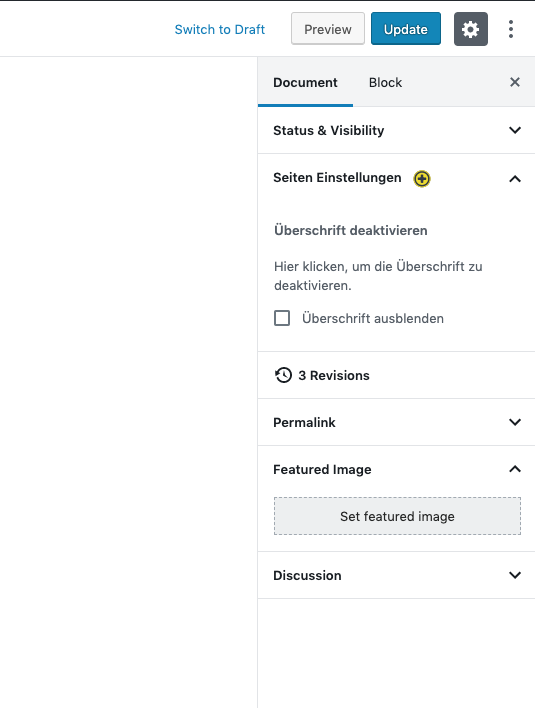535x708 pixels.
Task: Click the Switch to Draft link
Action: [220, 29]
